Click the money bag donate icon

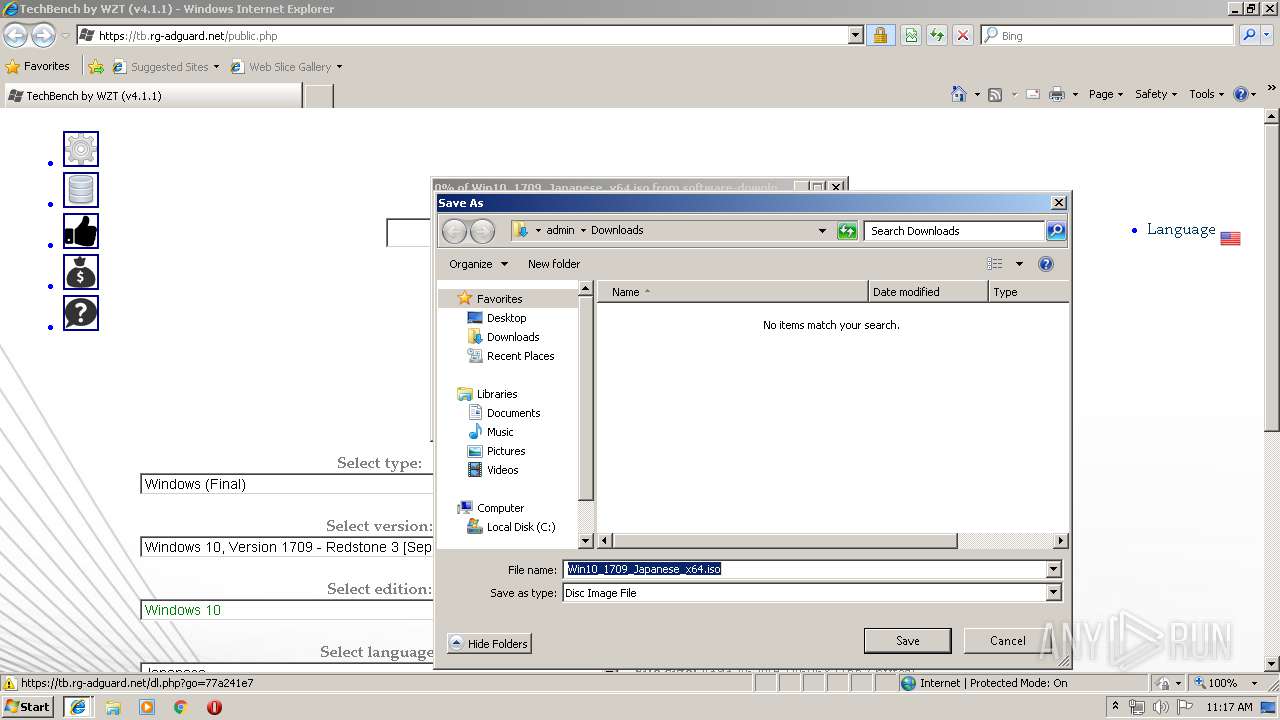coord(81,272)
